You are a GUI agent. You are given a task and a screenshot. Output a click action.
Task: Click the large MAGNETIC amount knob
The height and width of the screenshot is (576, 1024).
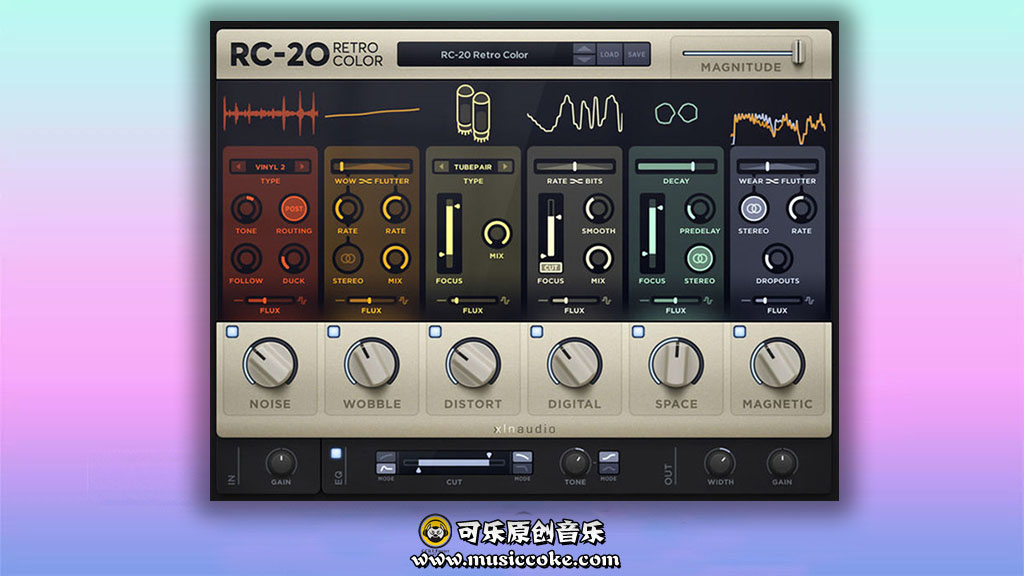pyautogui.click(x=778, y=364)
